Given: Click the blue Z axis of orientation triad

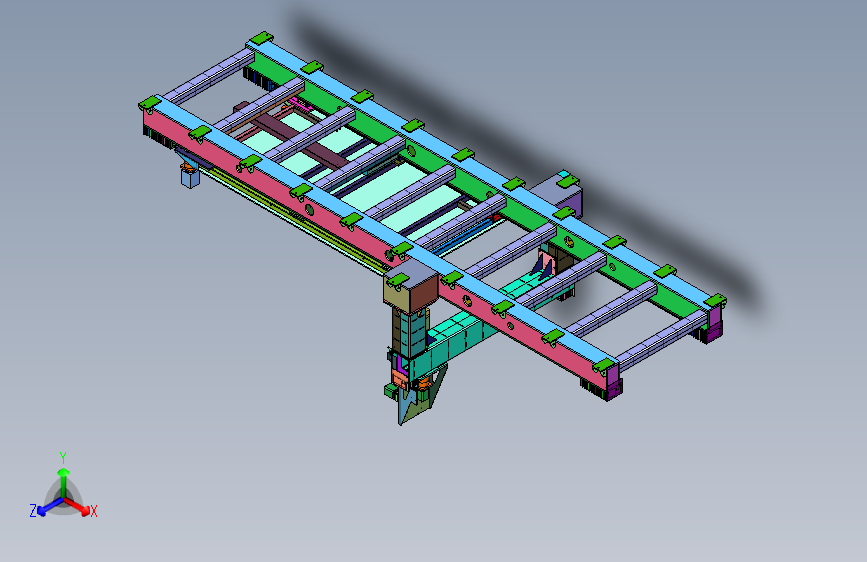Looking at the screenshot, I should [x=50, y=507].
